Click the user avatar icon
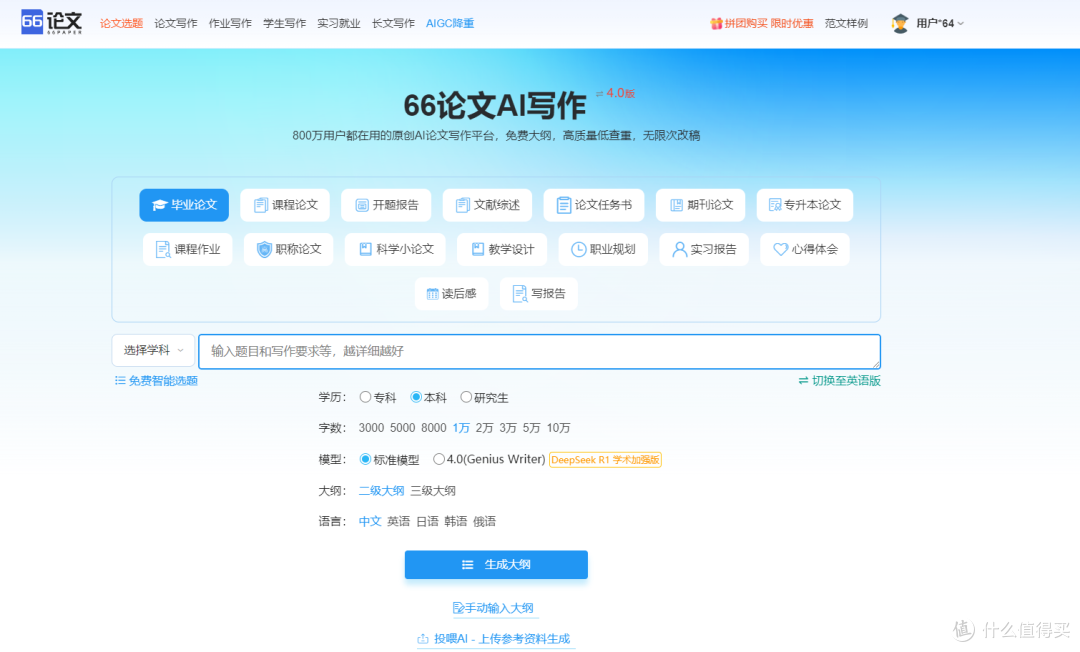The width and height of the screenshot is (1080, 652). [x=900, y=23]
